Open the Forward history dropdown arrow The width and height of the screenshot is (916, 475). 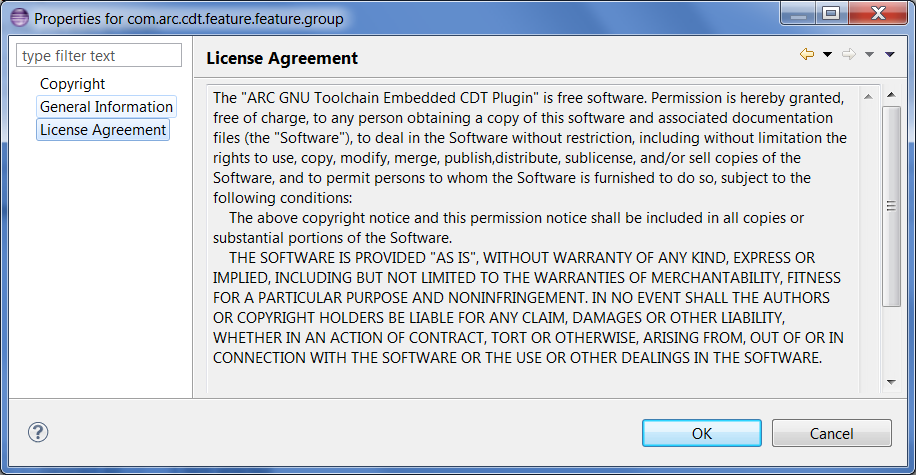(x=869, y=54)
